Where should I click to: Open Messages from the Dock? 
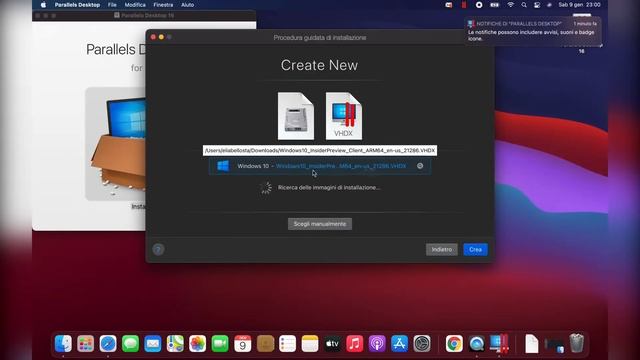point(131,344)
